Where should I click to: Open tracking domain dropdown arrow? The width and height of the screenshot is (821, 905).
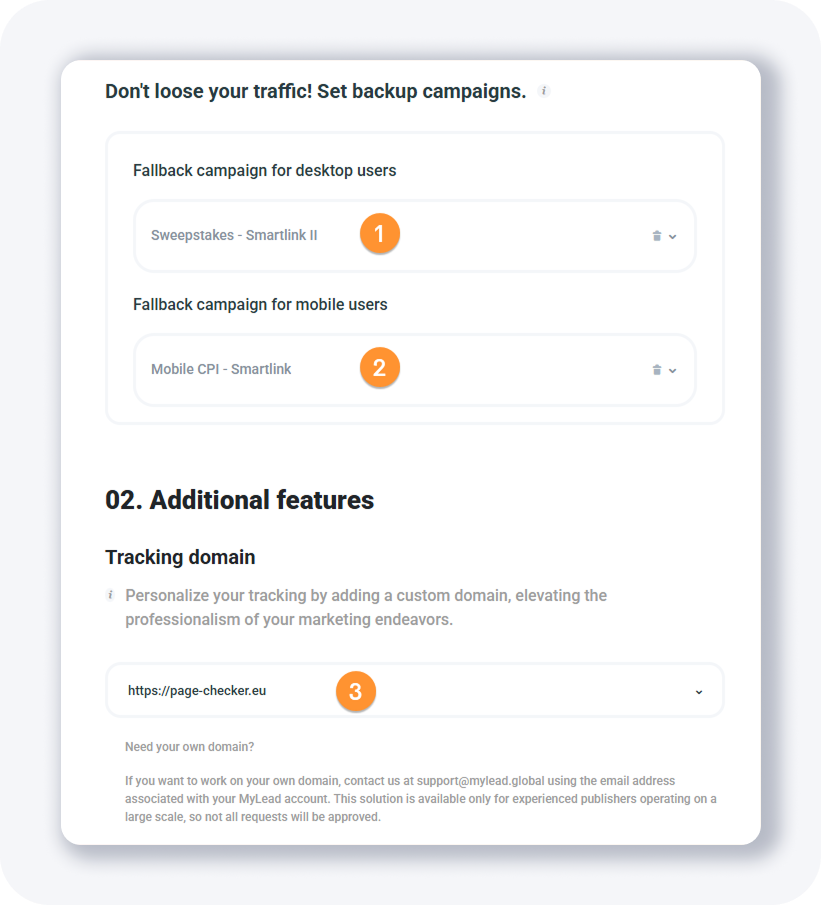699,691
